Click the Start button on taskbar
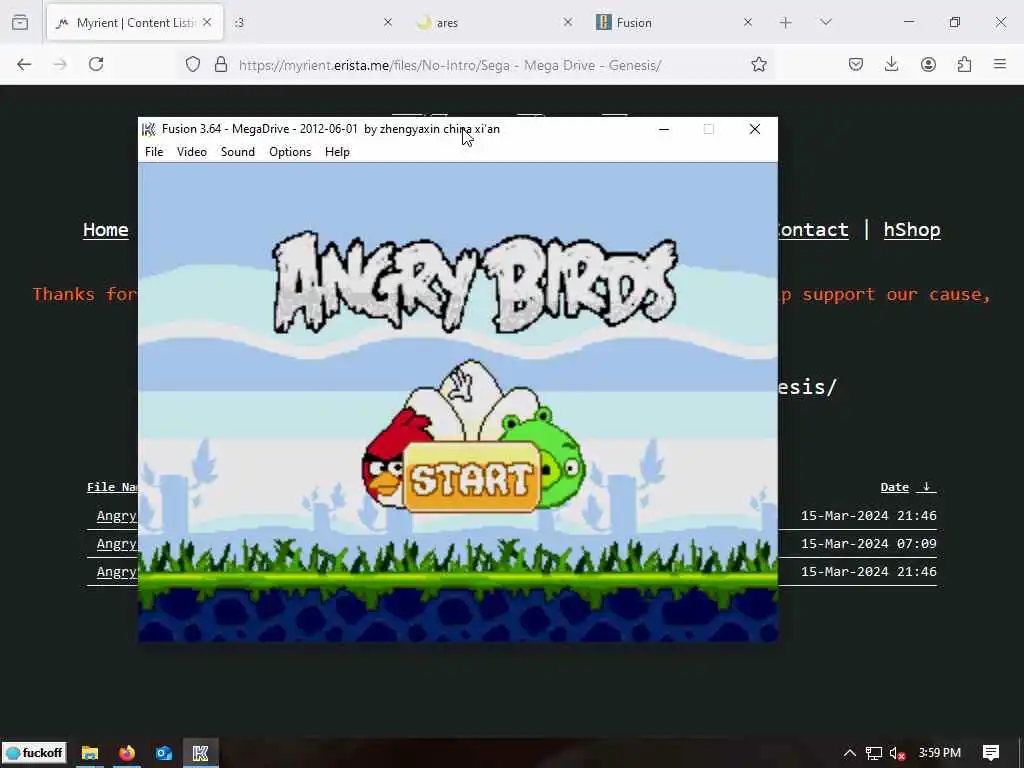The height and width of the screenshot is (768, 1024). (35, 753)
